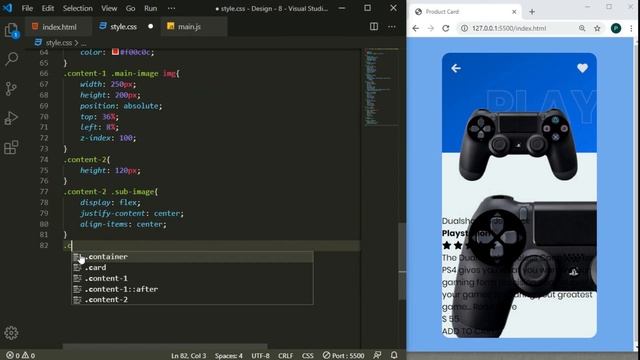640x360 pixels.
Task: Close the Product Card browser tab
Action: (x=514, y=12)
